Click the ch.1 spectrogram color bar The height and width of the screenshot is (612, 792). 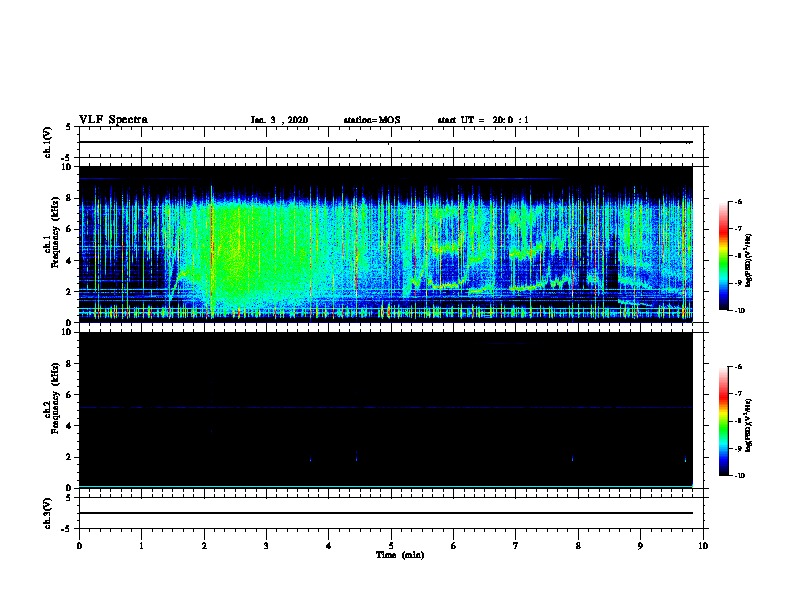tap(723, 256)
